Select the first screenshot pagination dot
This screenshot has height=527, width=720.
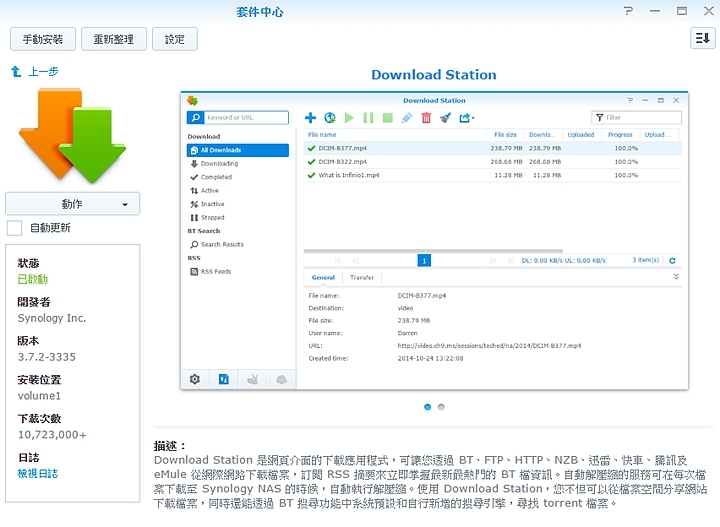click(428, 407)
